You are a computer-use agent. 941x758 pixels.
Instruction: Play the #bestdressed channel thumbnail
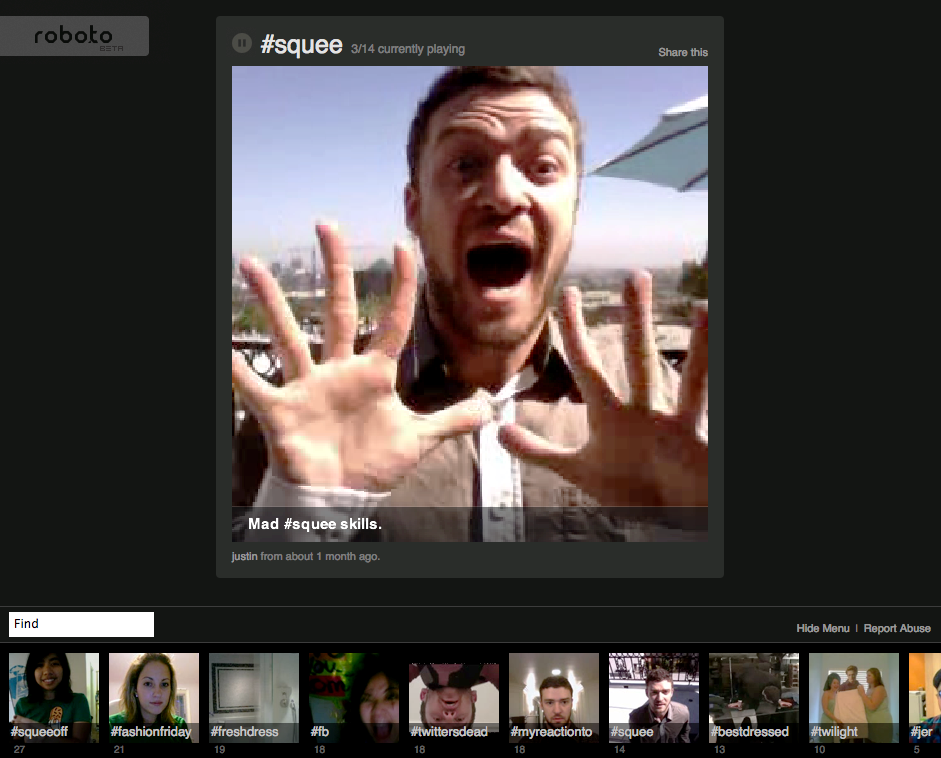tap(754, 697)
